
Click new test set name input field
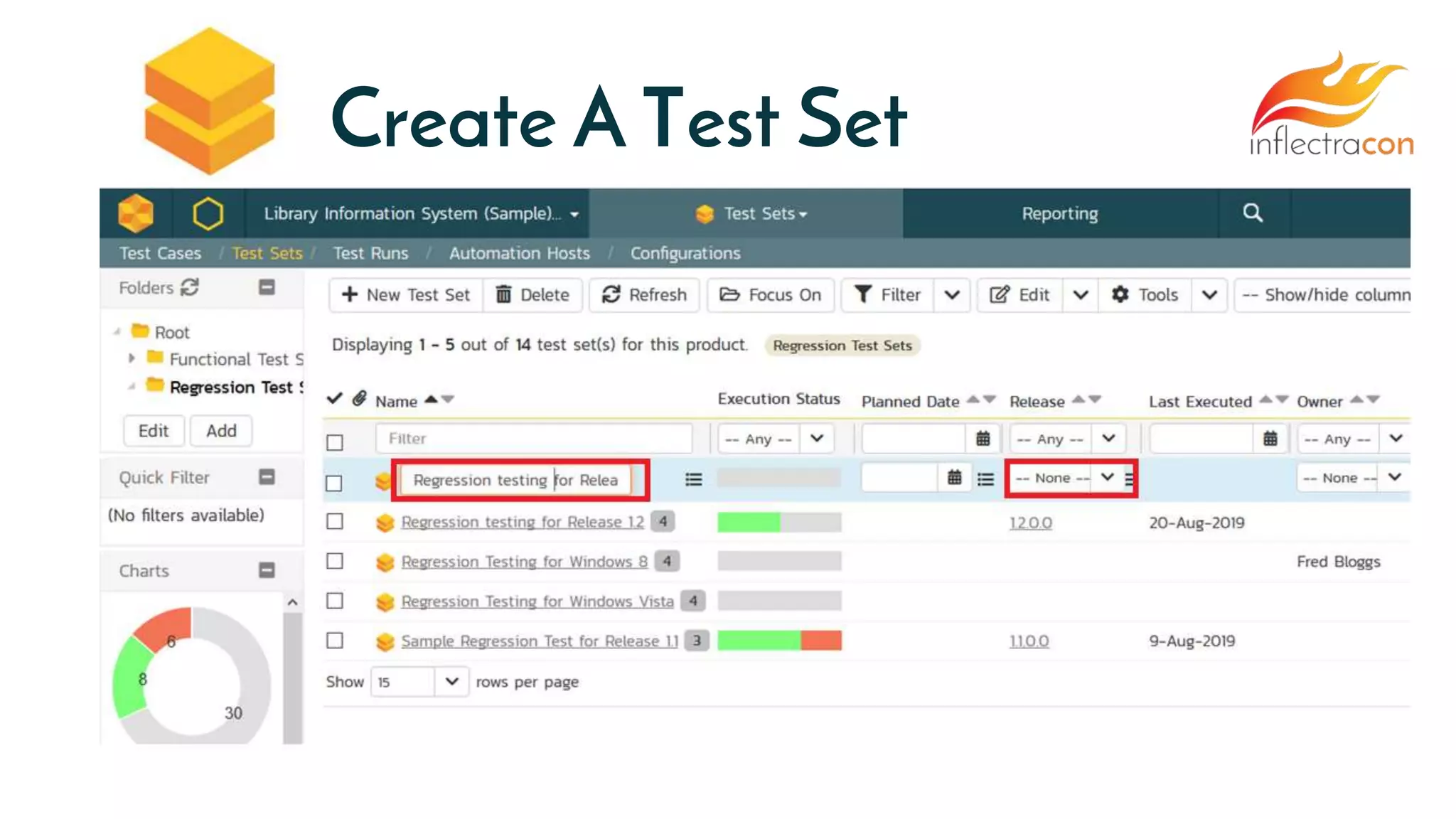(515, 480)
